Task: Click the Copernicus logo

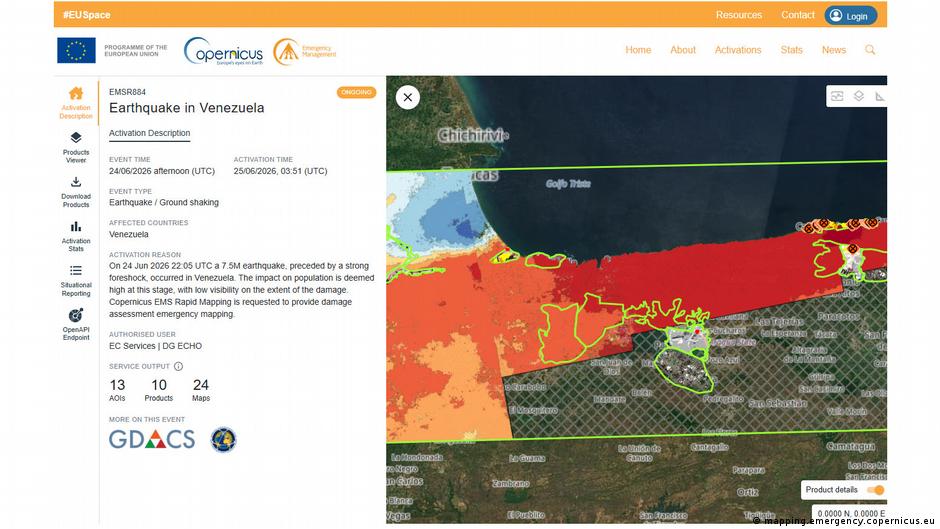Action: pyautogui.click(x=223, y=52)
